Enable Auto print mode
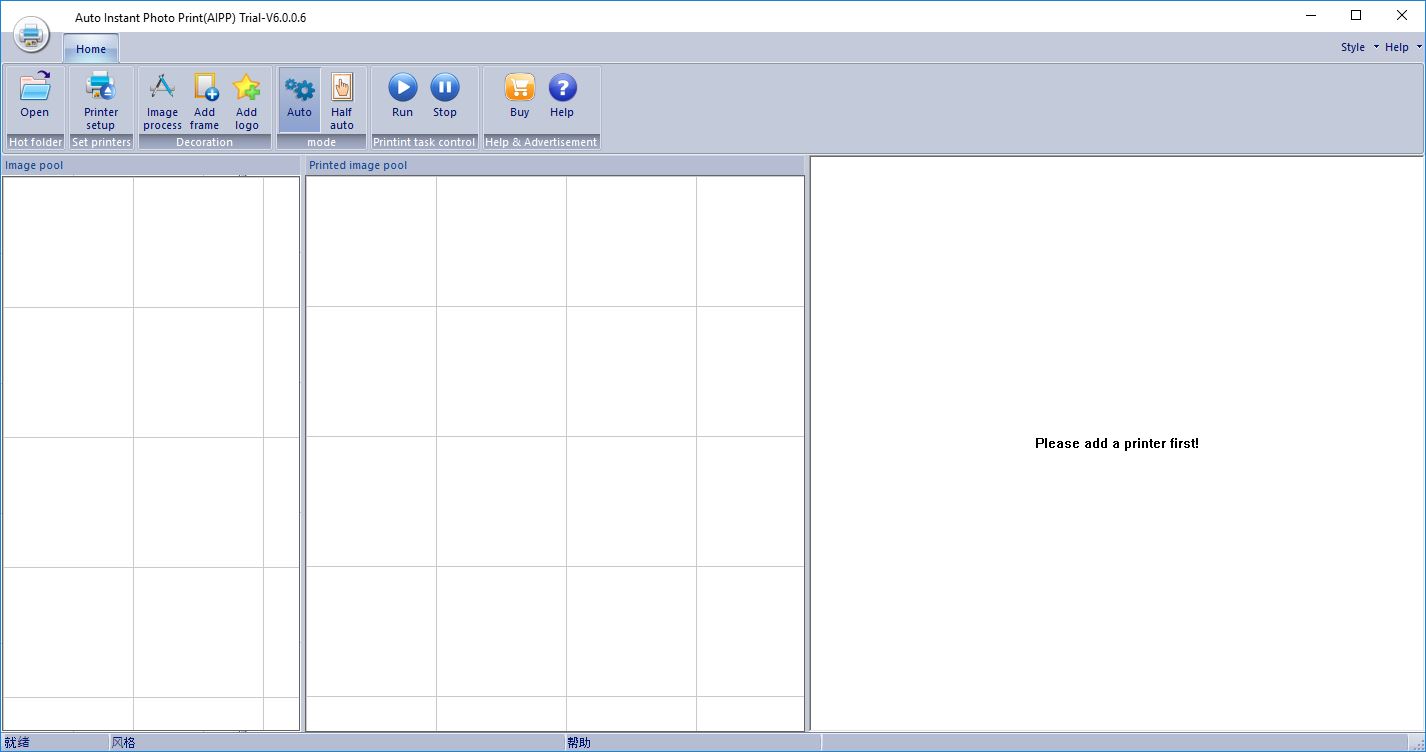 [x=299, y=98]
